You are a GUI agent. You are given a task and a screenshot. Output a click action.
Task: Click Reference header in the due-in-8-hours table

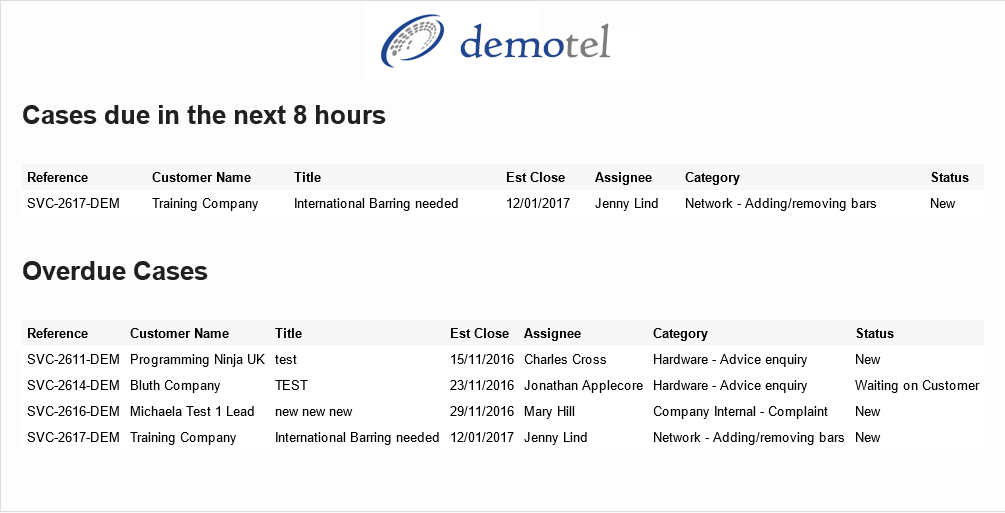click(58, 178)
